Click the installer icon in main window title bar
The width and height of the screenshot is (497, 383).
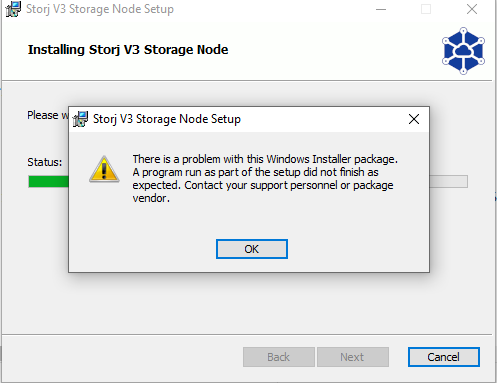pyautogui.click(x=13, y=9)
